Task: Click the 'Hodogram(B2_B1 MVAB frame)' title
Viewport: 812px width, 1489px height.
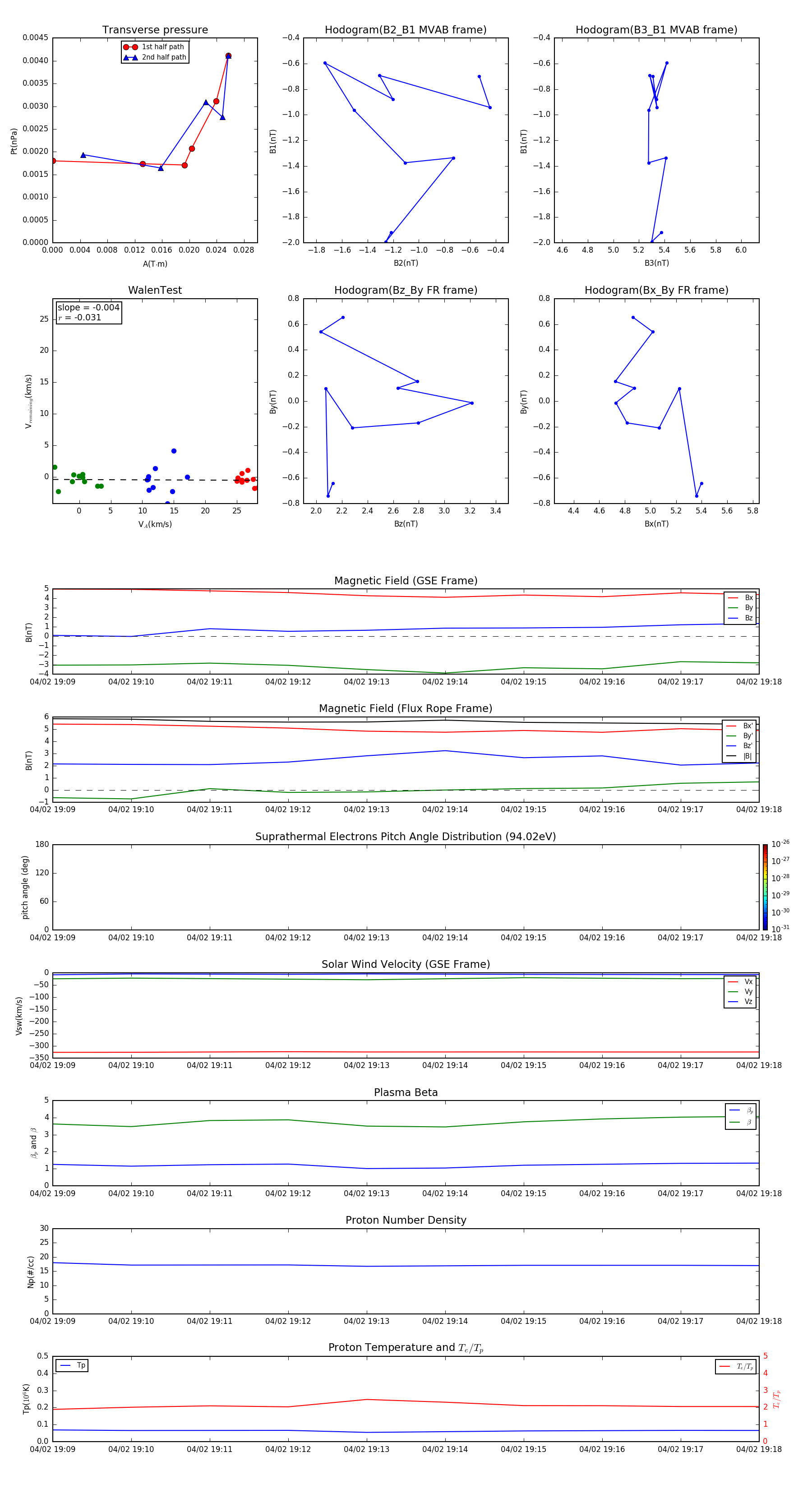Action: tap(406, 30)
